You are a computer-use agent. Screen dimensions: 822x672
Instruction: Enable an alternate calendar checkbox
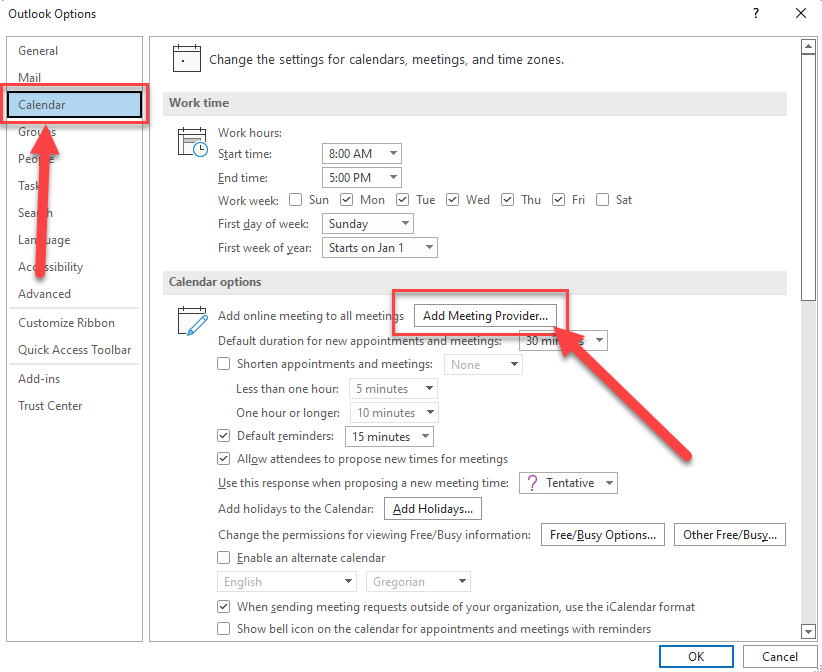point(223,557)
